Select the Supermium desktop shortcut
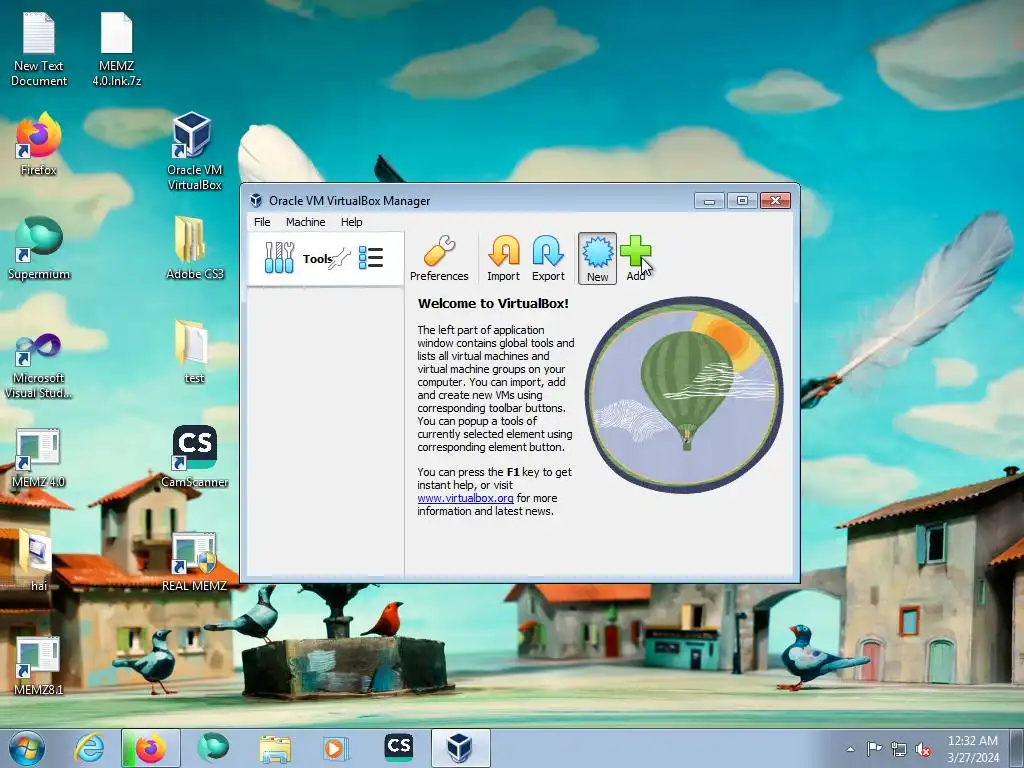The width and height of the screenshot is (1024, 768). [39, 248]
